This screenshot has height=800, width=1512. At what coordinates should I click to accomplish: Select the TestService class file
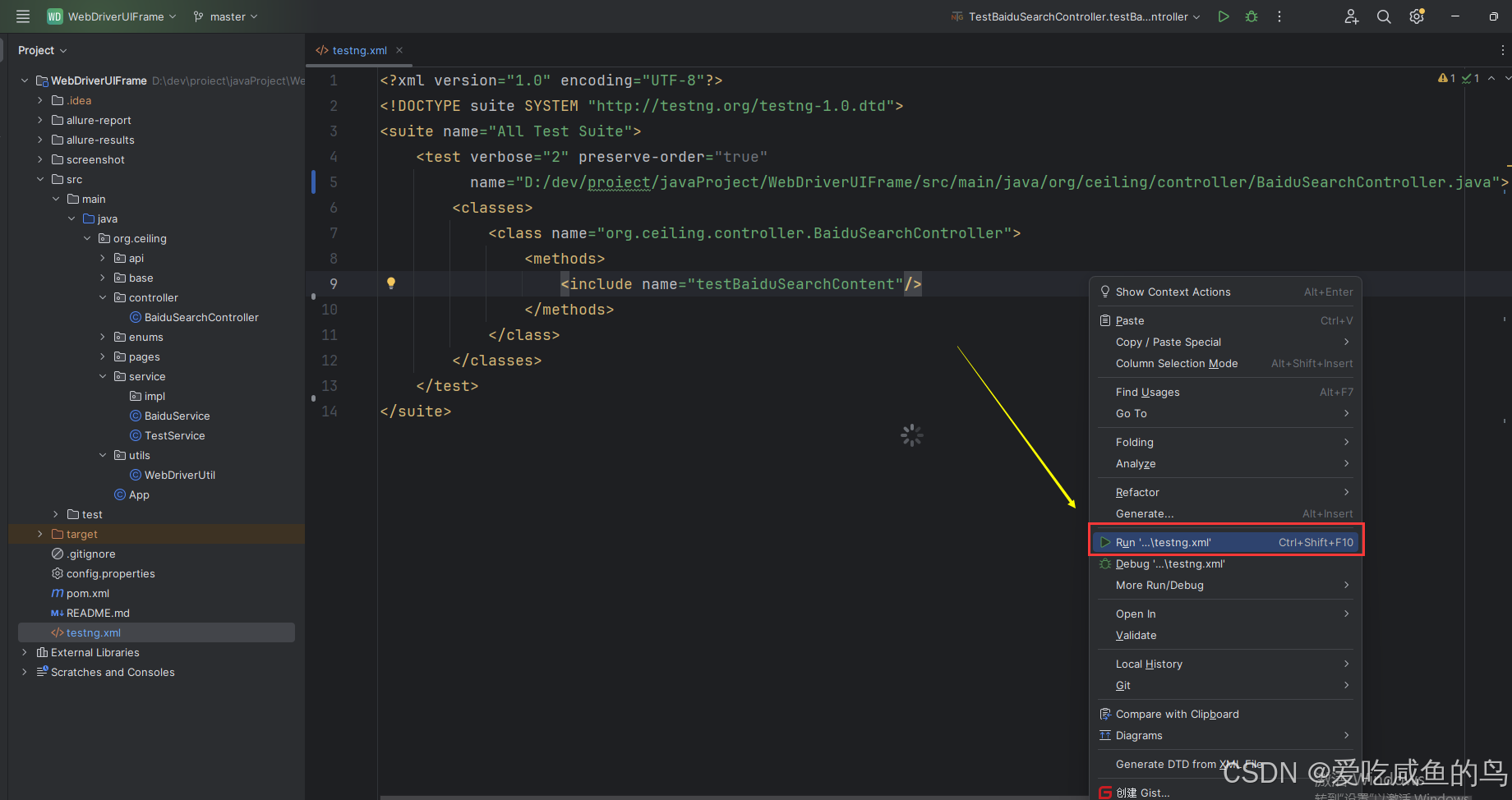(168, 435)
